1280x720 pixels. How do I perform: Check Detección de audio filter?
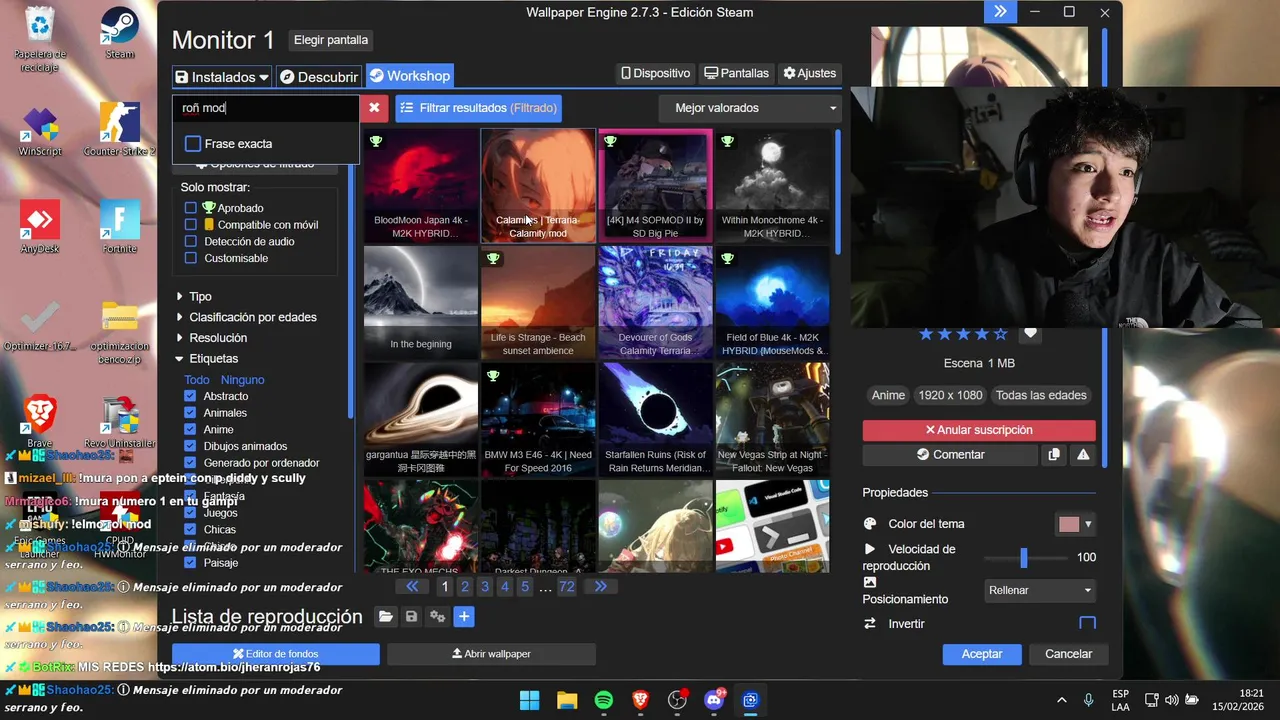pyautogui.click(x=191, y=242)
